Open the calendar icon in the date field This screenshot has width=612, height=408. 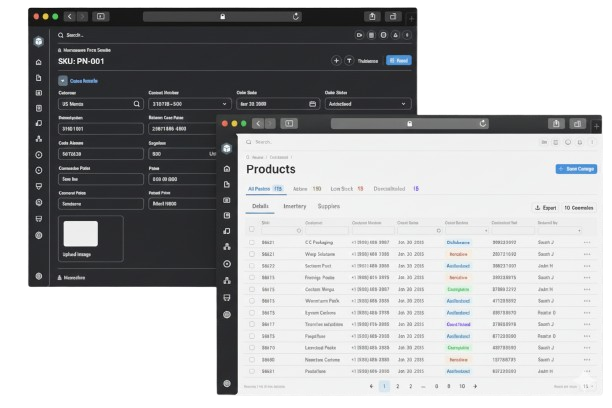pos(312,104)
